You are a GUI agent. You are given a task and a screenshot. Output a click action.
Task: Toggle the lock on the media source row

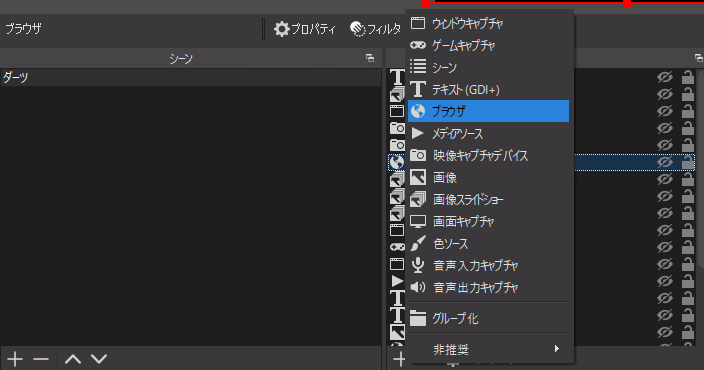tap(687, 282)
